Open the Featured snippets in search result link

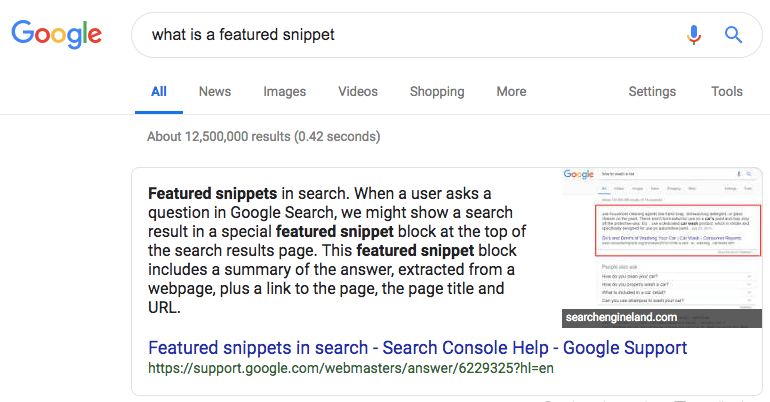point(417,348)
